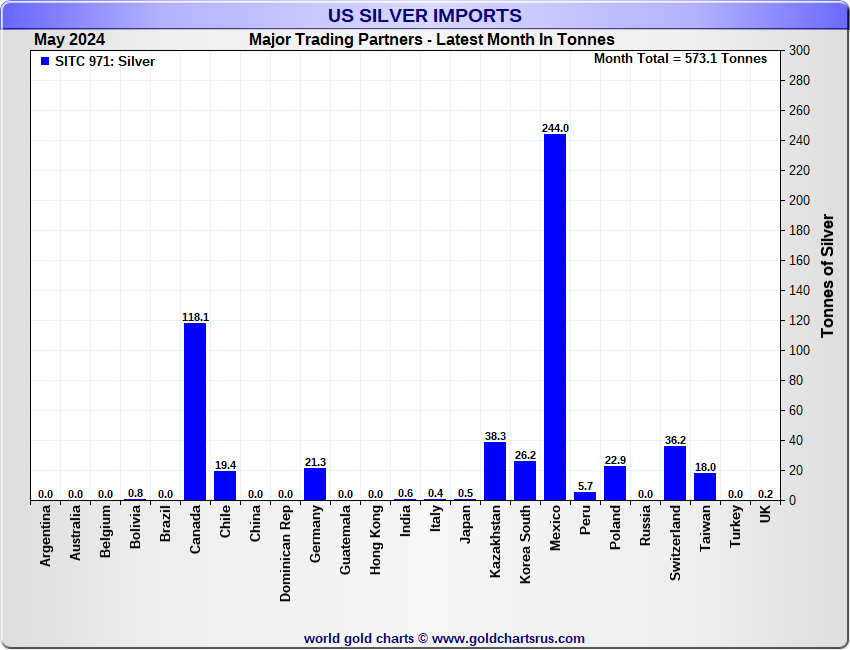Click the 244.0 value label above Mexico

coord(555,128)
